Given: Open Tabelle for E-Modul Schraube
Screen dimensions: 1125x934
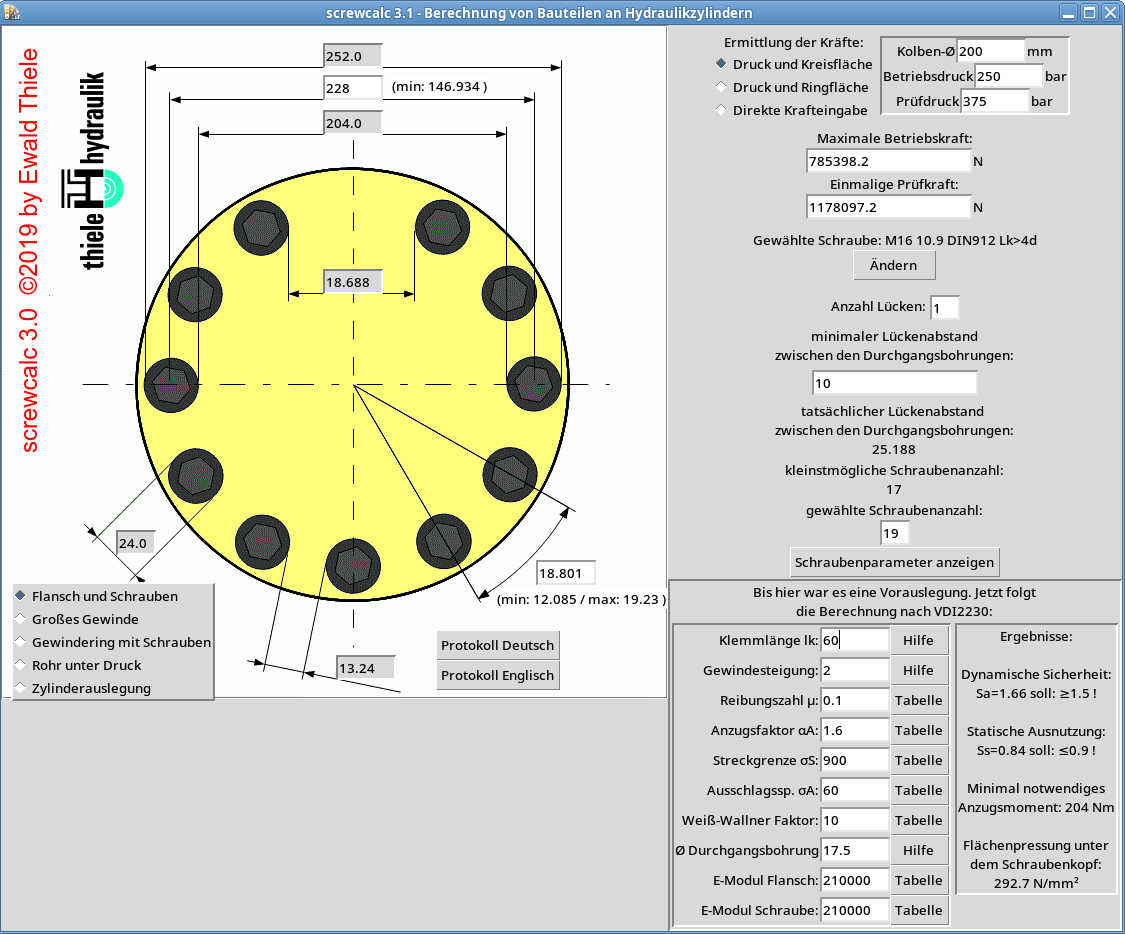Looking at the screenshot, I should (918, 910).
